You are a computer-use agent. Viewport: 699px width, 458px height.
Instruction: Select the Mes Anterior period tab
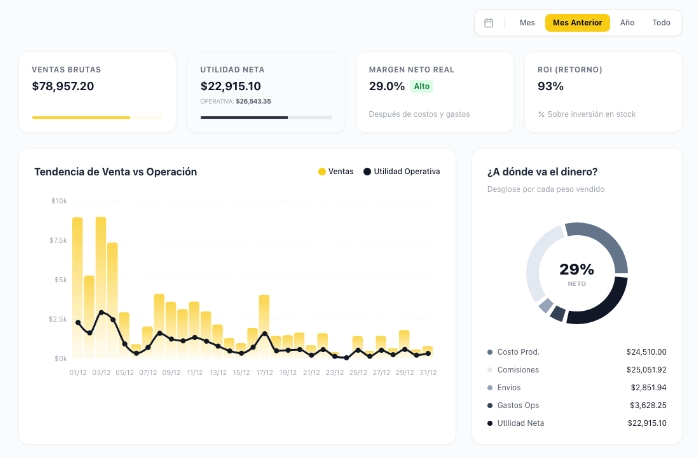coord(577,23)
